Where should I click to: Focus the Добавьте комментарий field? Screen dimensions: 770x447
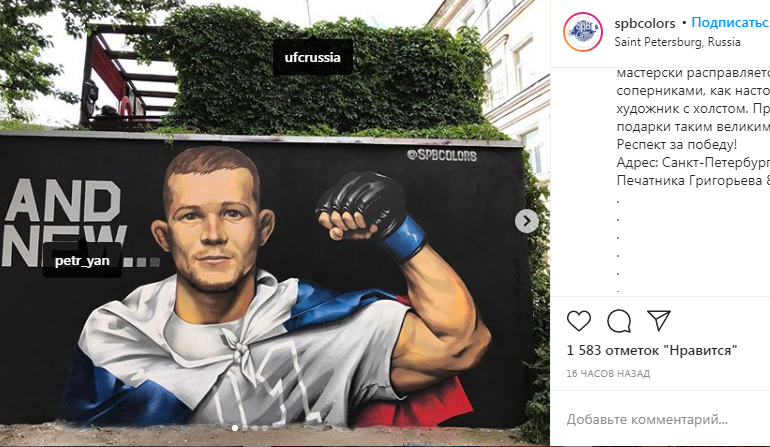[x=660, y=419]
